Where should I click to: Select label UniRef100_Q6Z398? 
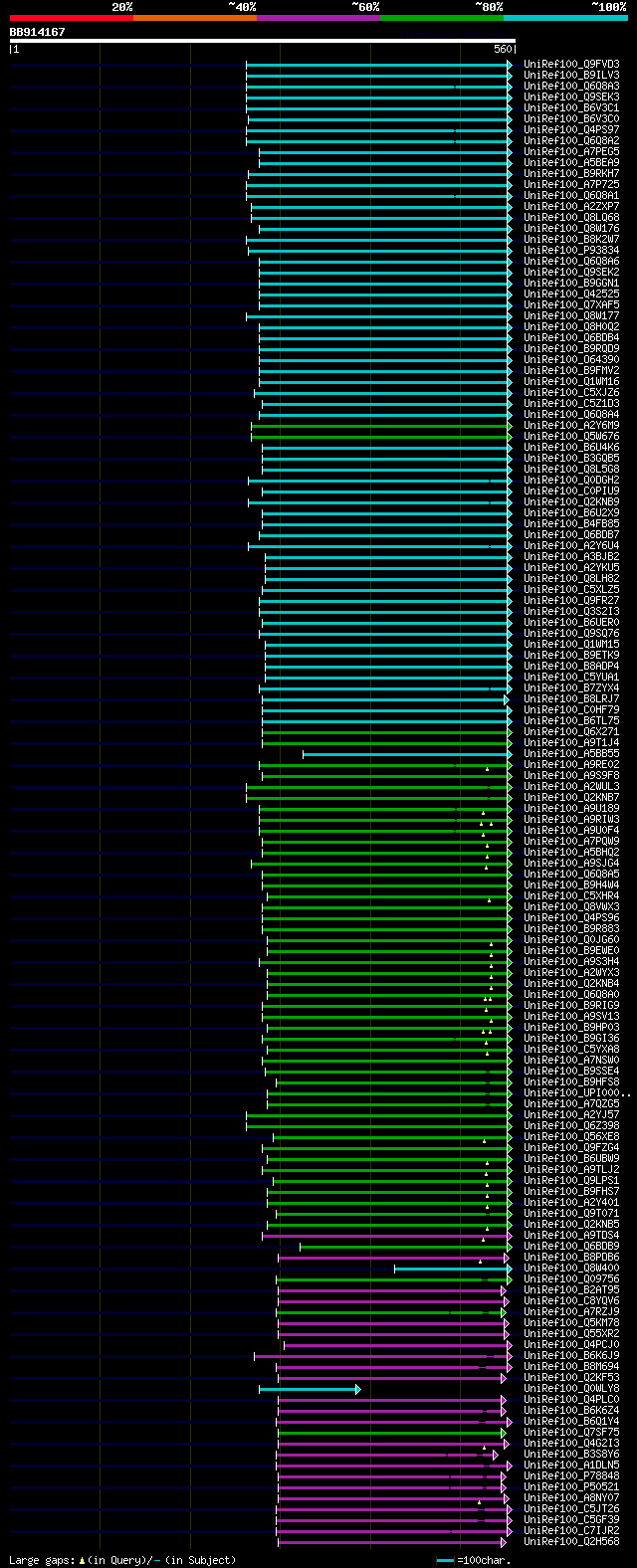point(571,1126)
